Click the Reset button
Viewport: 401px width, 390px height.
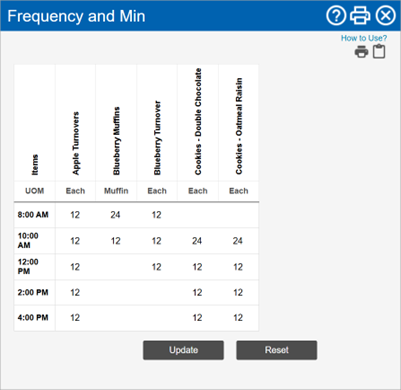pyautogui.click(x=277, y=350)
